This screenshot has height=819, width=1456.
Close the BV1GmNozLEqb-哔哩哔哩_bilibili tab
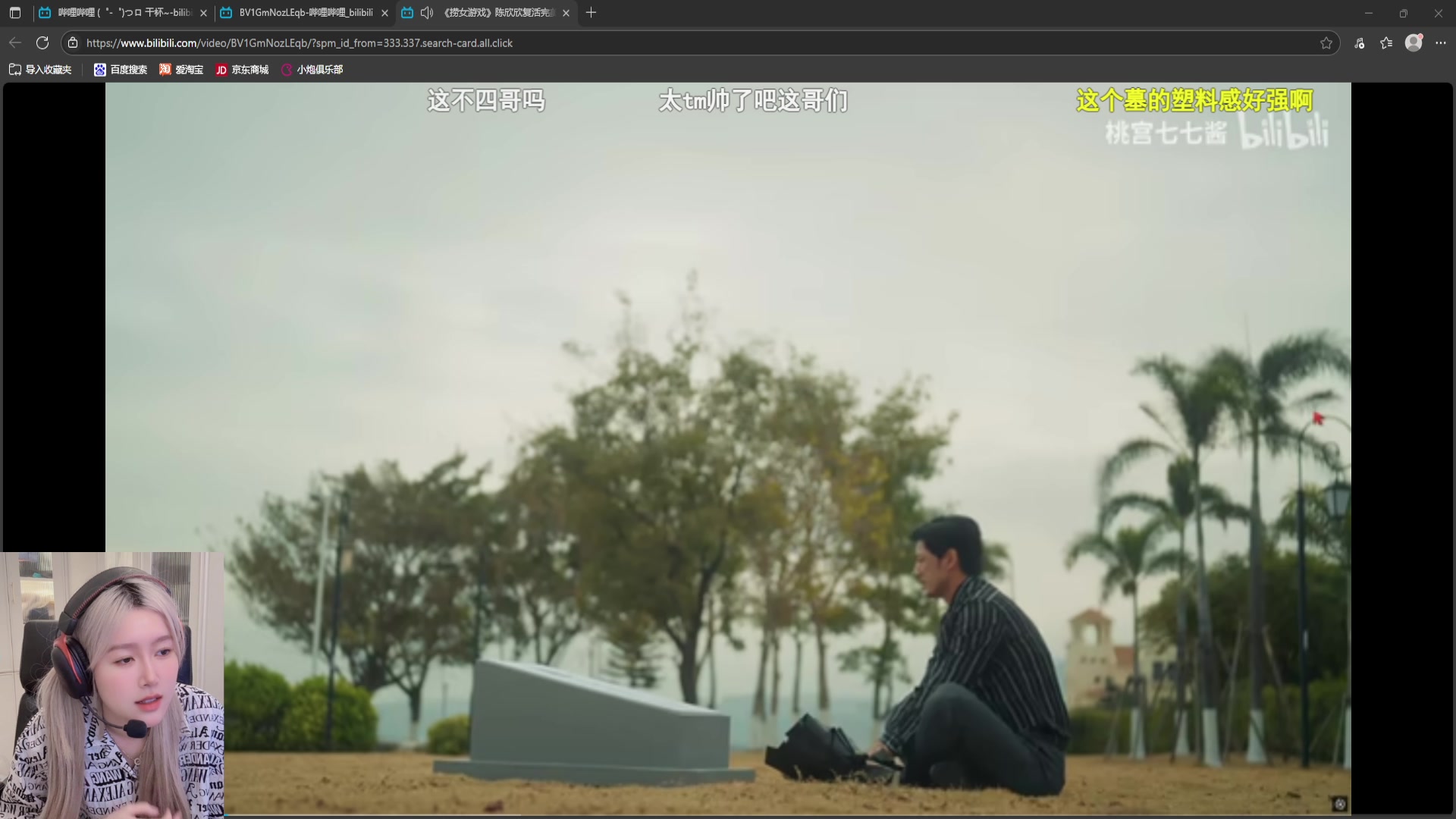384,13
